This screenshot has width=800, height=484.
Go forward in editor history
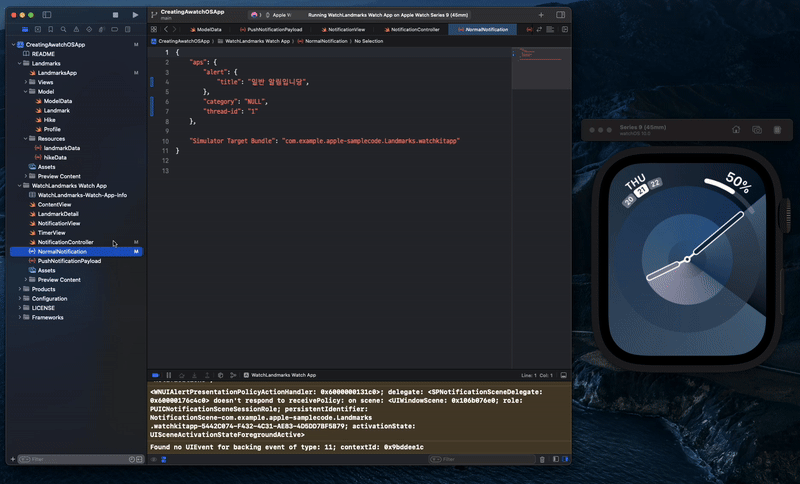tap(174, 30)
